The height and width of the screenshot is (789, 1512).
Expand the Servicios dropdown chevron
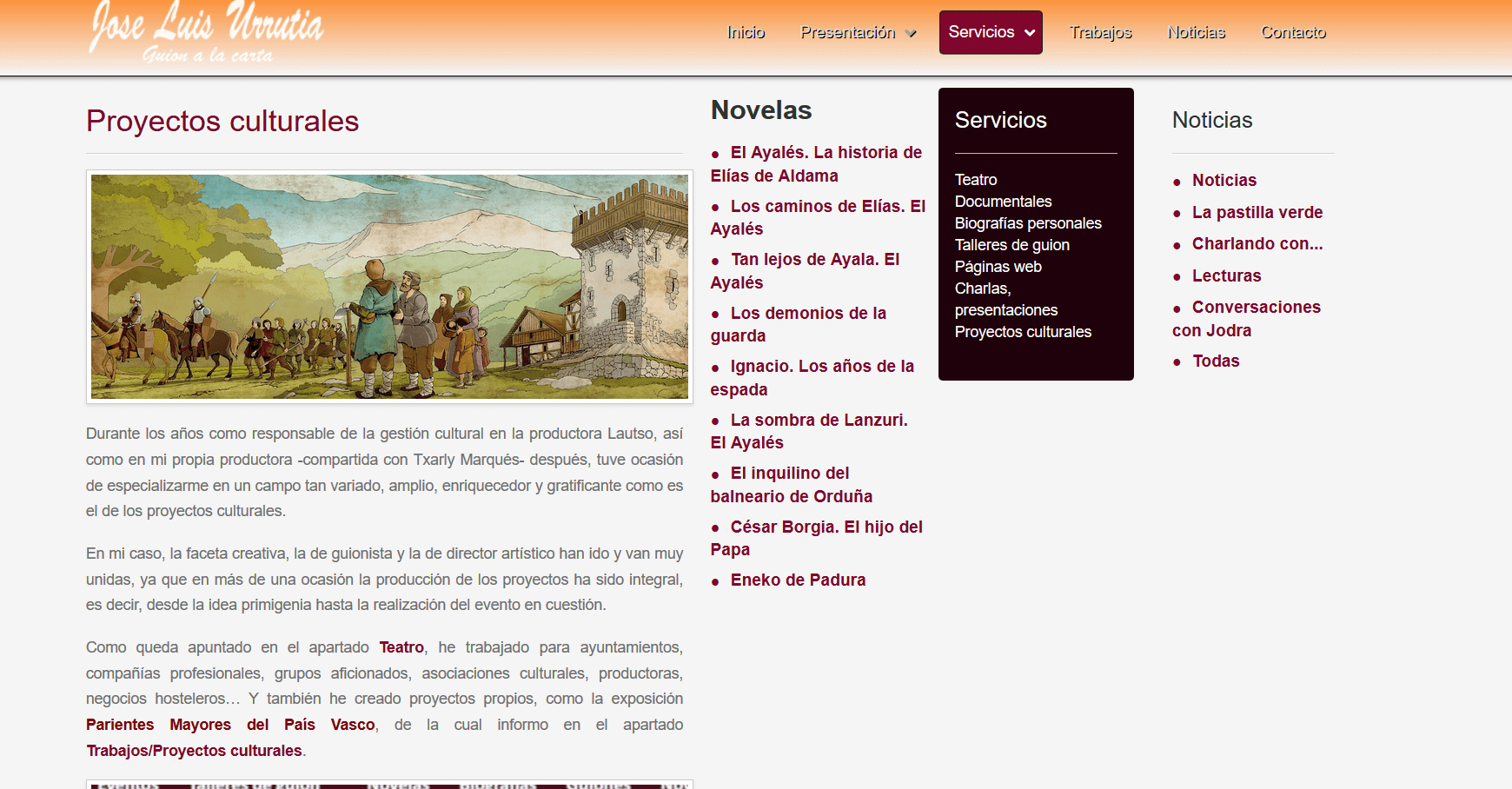tap(1030, 33)
